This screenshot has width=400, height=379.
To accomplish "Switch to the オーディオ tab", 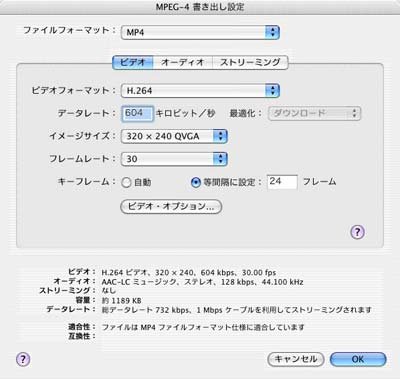I will 182,62.
